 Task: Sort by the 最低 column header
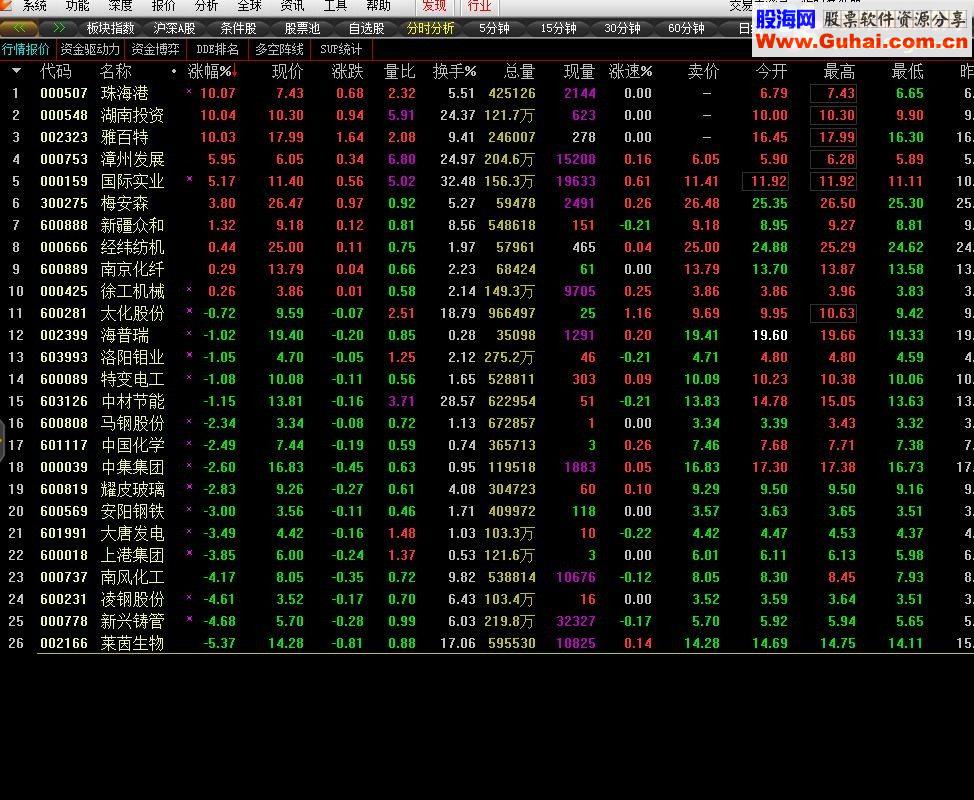coord(908,71)
